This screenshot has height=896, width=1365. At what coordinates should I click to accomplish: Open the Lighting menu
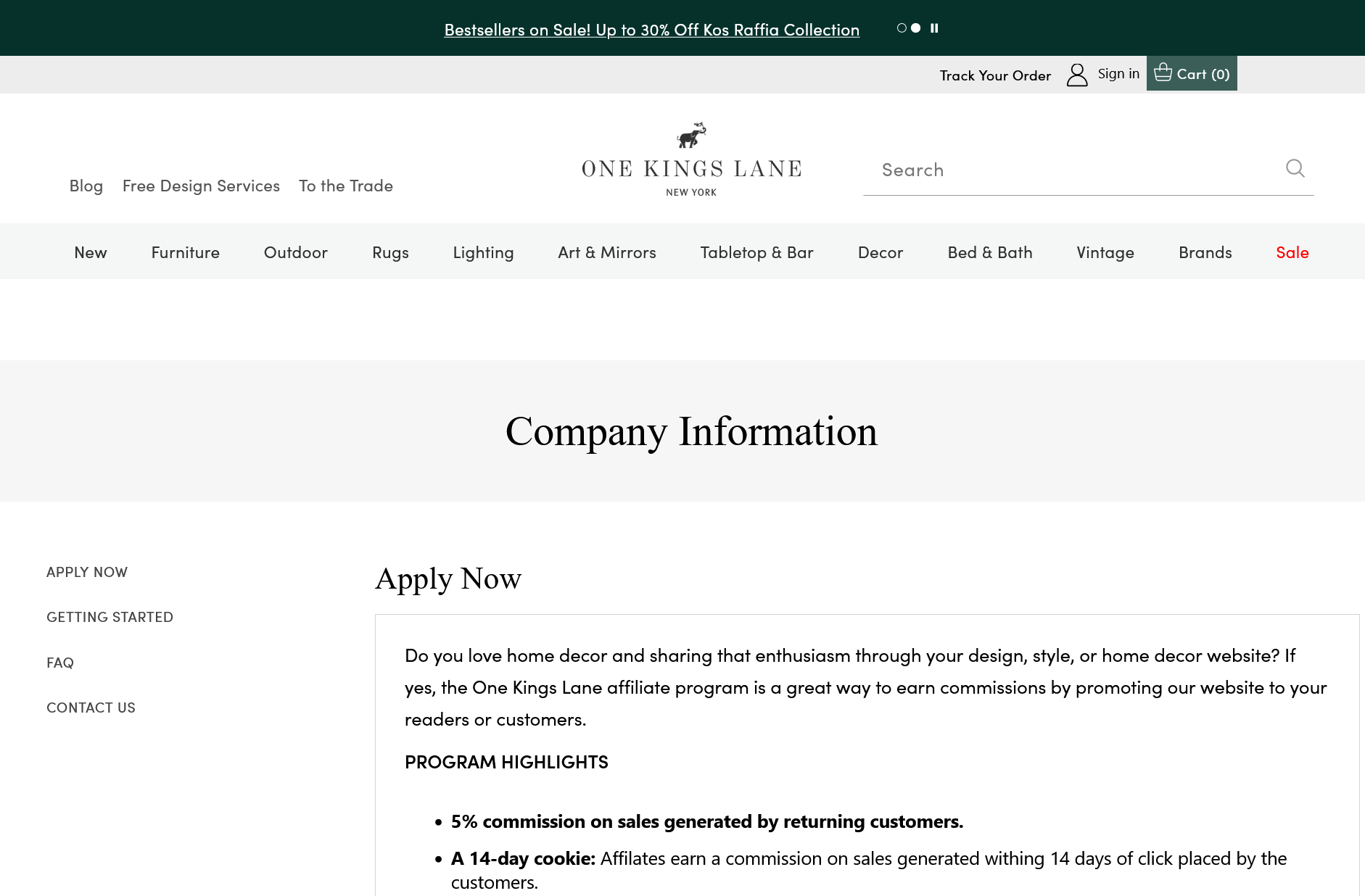[483, 252]
